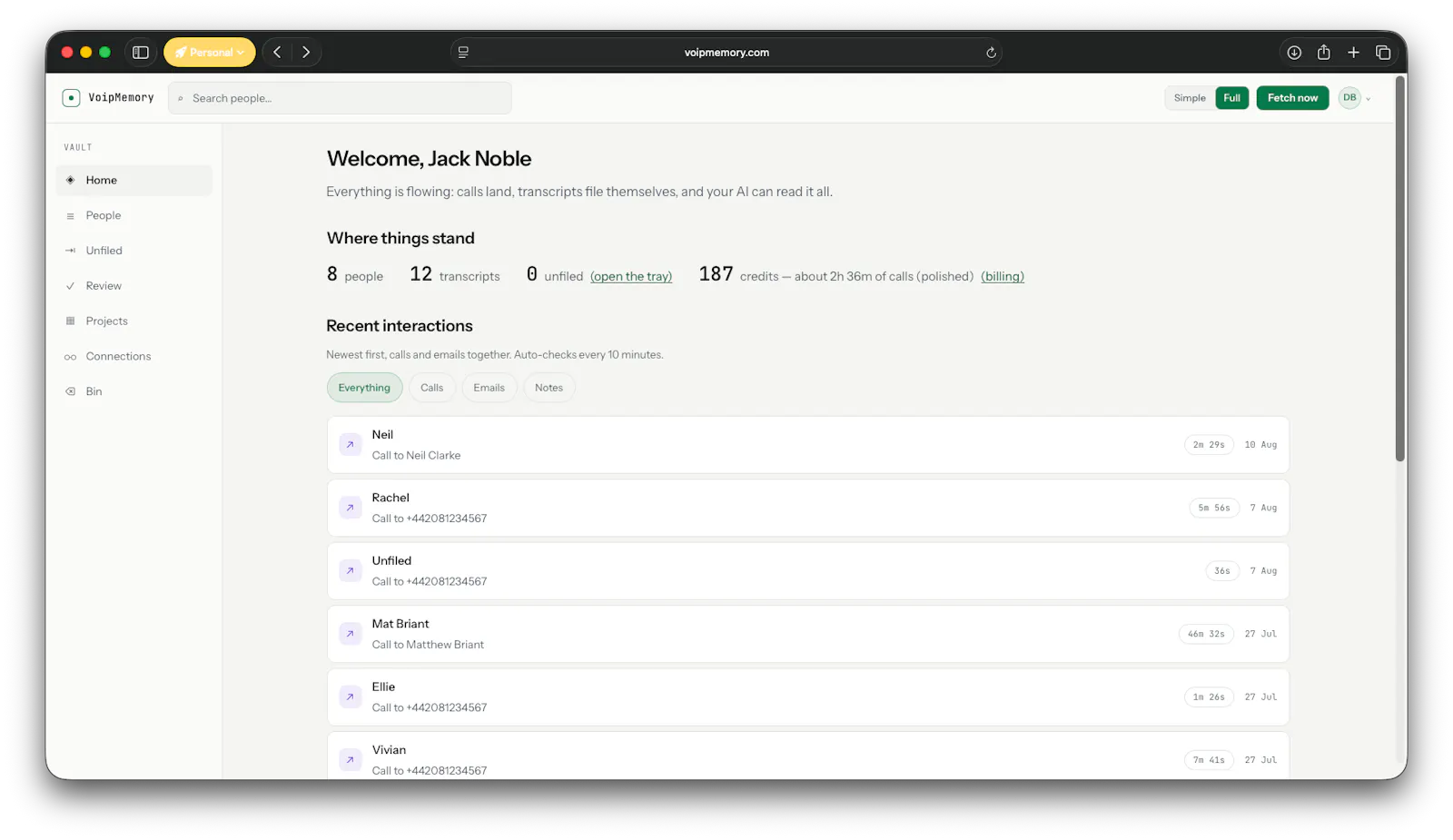Click the site settings icon in address bar
The height and width of the screenshot is (840, 1453).
pyautogui.click(x=463, y=53)
